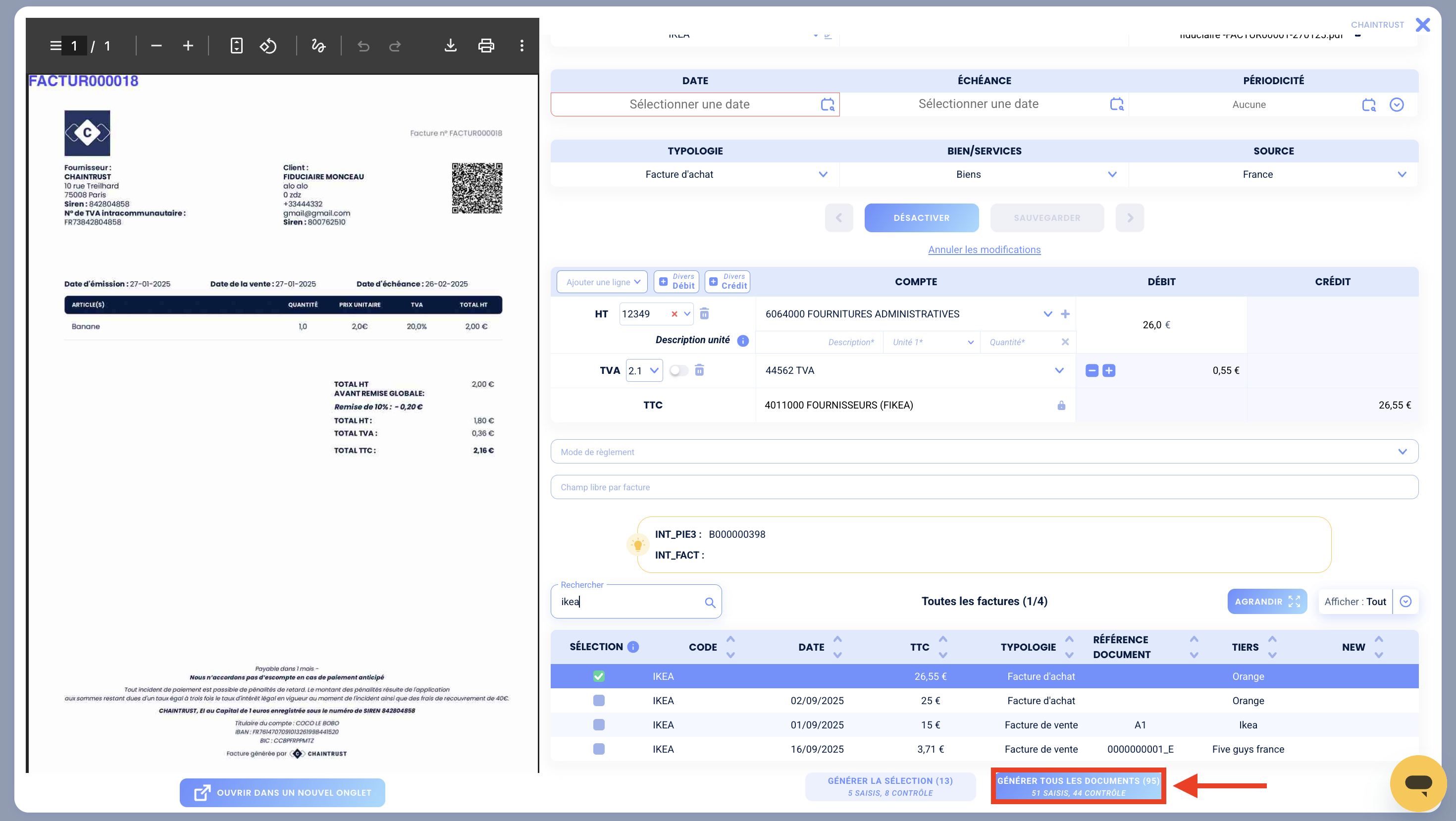Redo PDF annotation
The height and width of the screenshot is (821, 1456).
point(395,46)
